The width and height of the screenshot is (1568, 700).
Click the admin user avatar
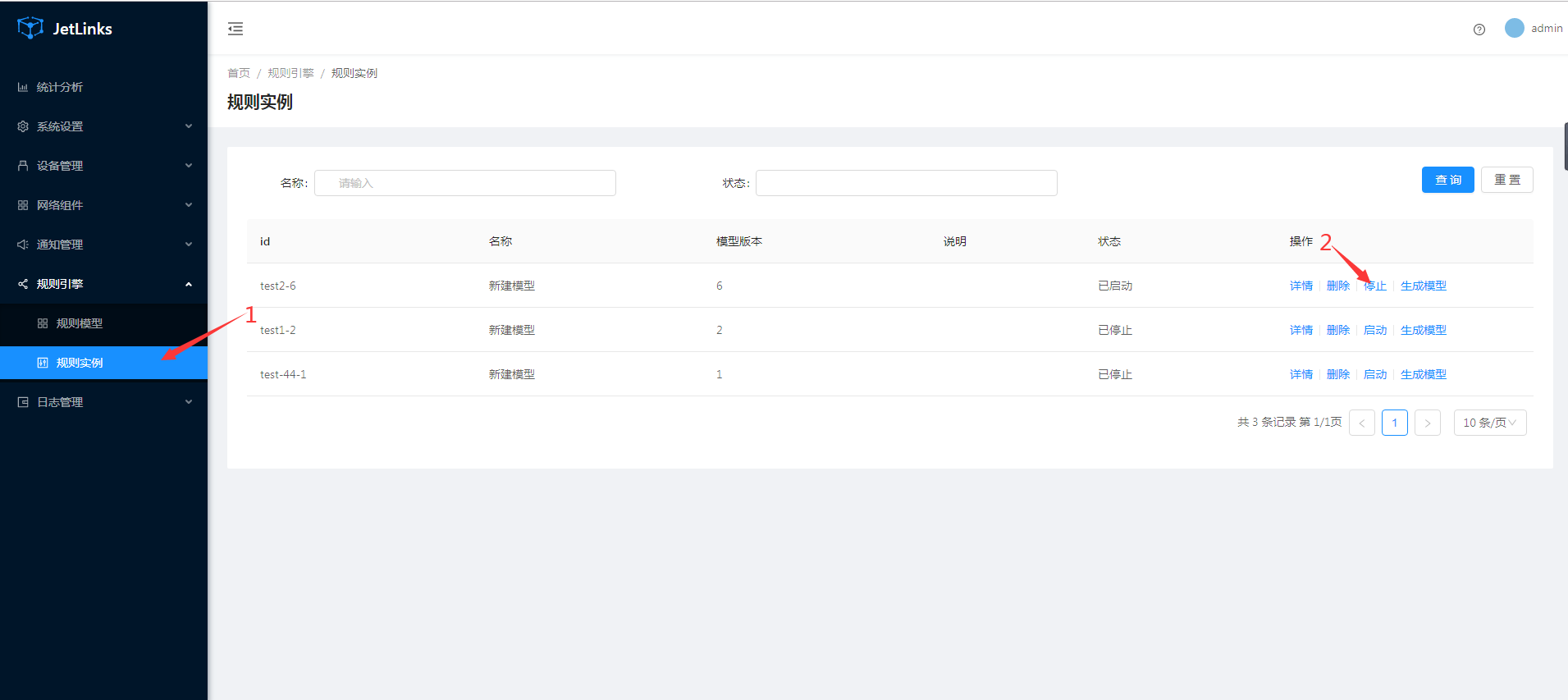1514,28
